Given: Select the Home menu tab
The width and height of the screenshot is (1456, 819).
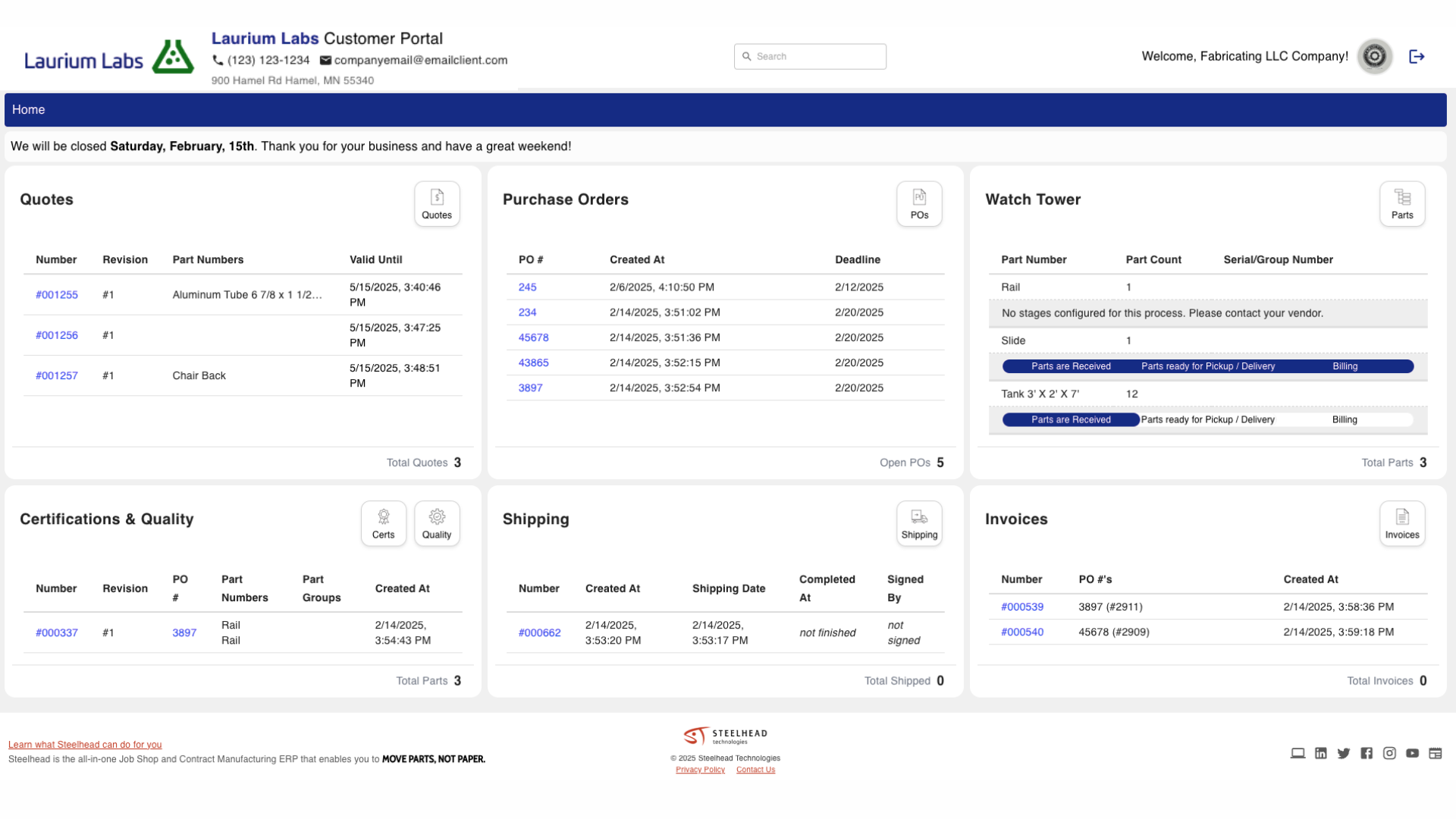Looking at the screenshot, I should (x=27, y=110).
